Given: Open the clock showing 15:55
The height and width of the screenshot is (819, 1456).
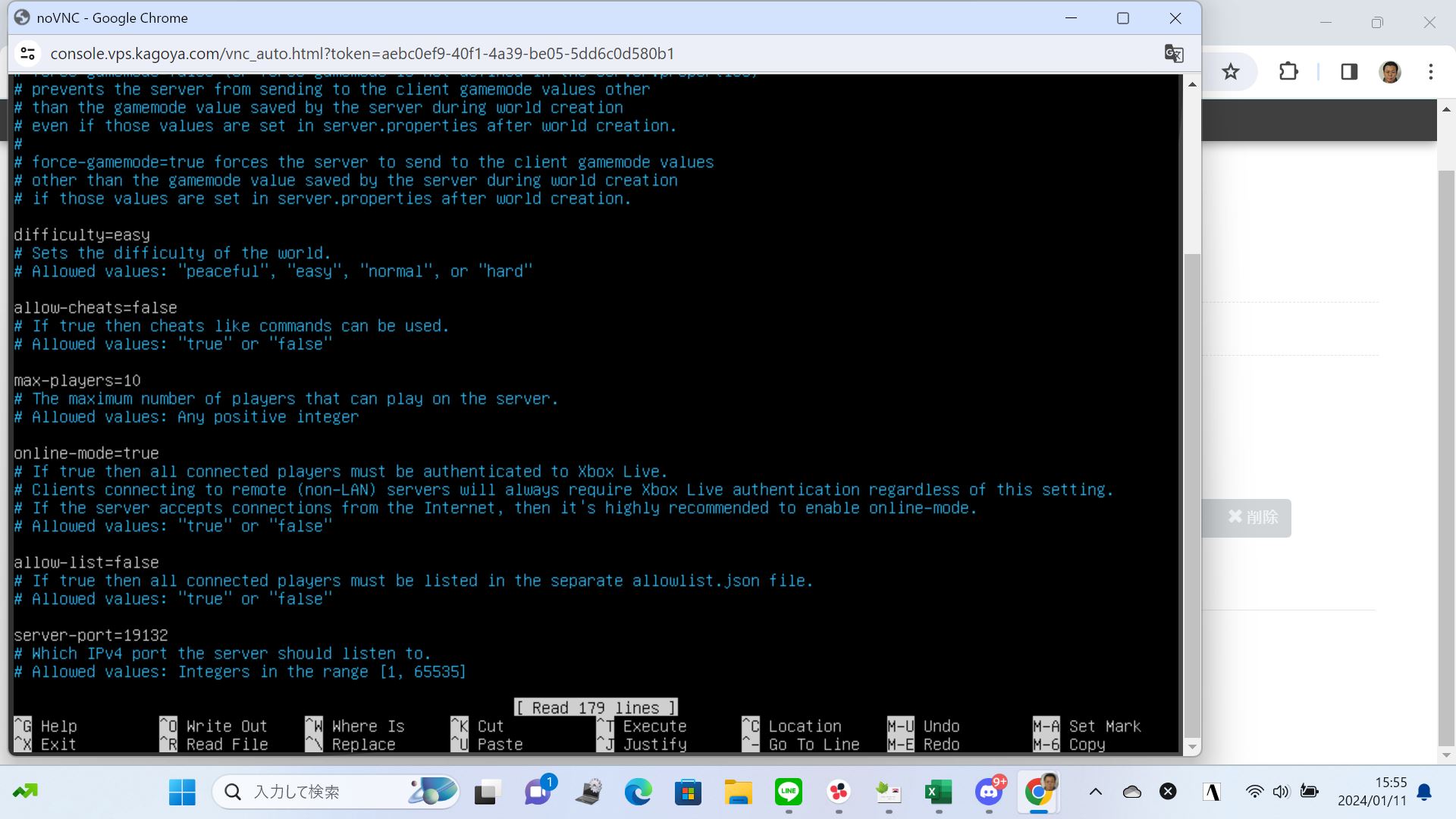Looking at the screenshot, I should click(1372, 791).
